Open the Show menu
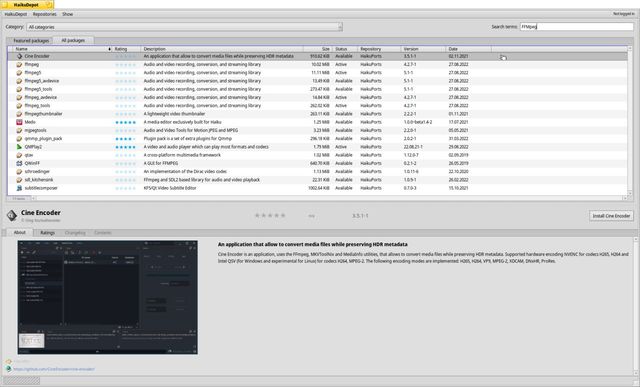The height and width of the screenshot is (387, 640). [67, 14]
